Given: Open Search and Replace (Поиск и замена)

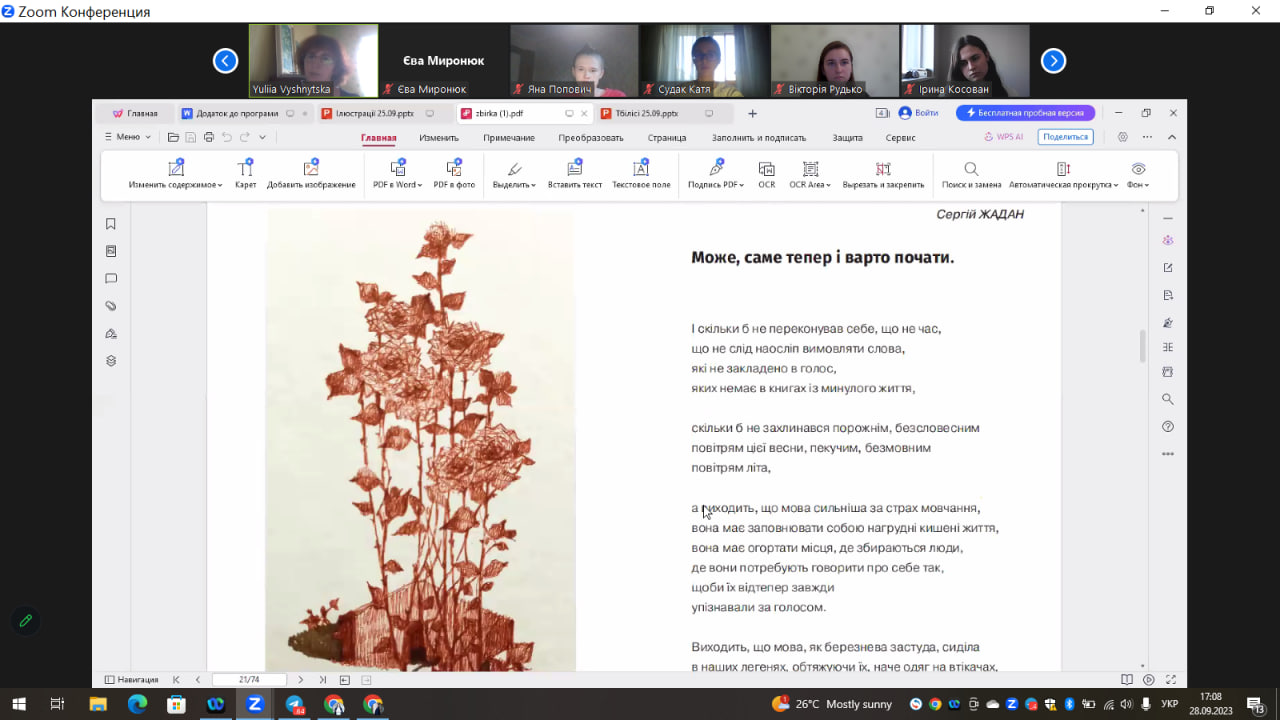Looking at the screenshot, I should (x=970, y=170).
